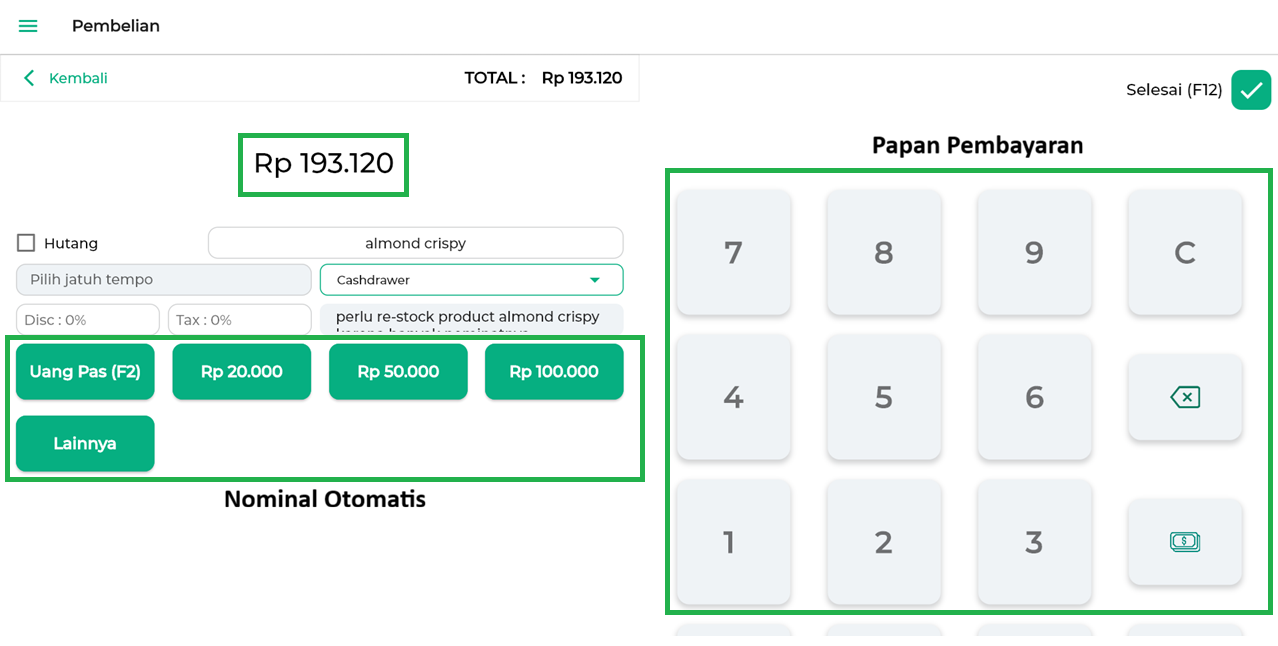This screenshot has width=1278, height=646.
Task: Click the Disc percentage input field
Action: pos(88,320)
